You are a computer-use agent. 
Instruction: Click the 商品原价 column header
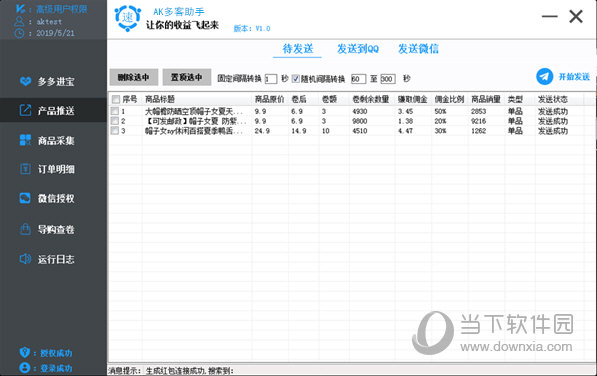(x=269, y=99)
